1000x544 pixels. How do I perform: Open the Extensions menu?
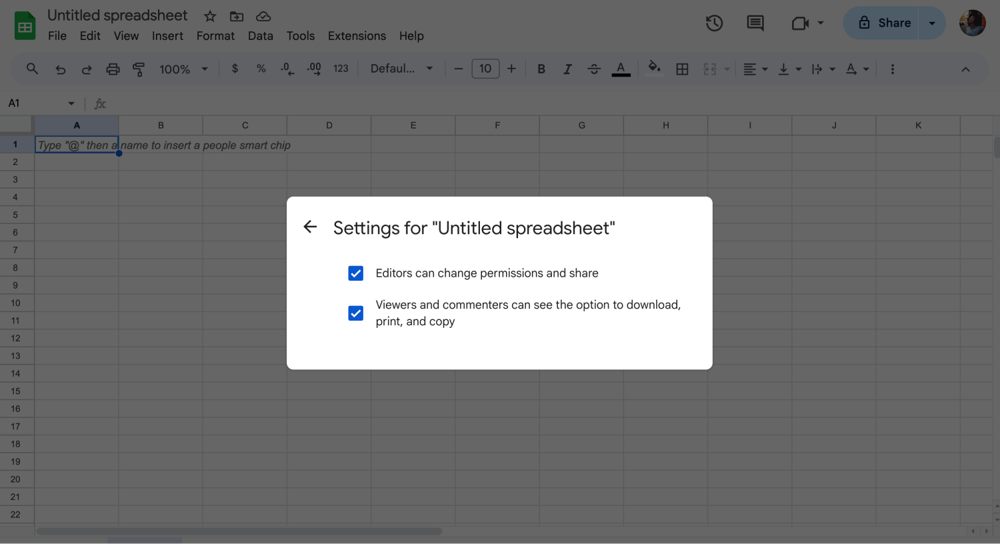(356, 36)
